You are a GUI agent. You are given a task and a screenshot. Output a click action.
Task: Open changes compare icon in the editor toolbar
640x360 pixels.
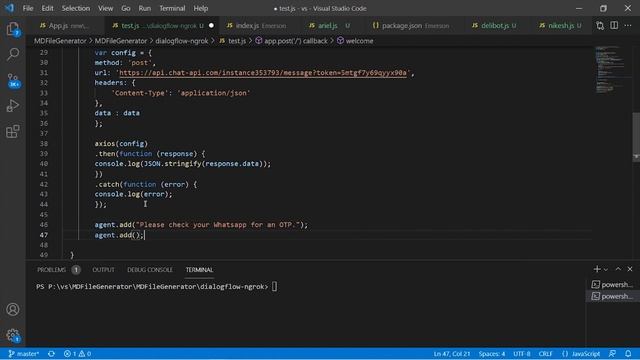(600, 26)
